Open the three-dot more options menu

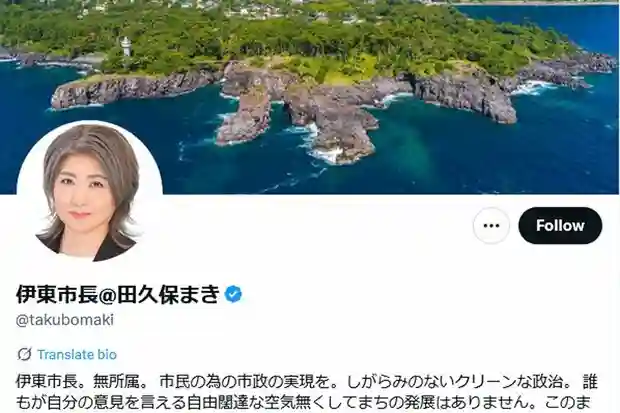click(491, 225)
